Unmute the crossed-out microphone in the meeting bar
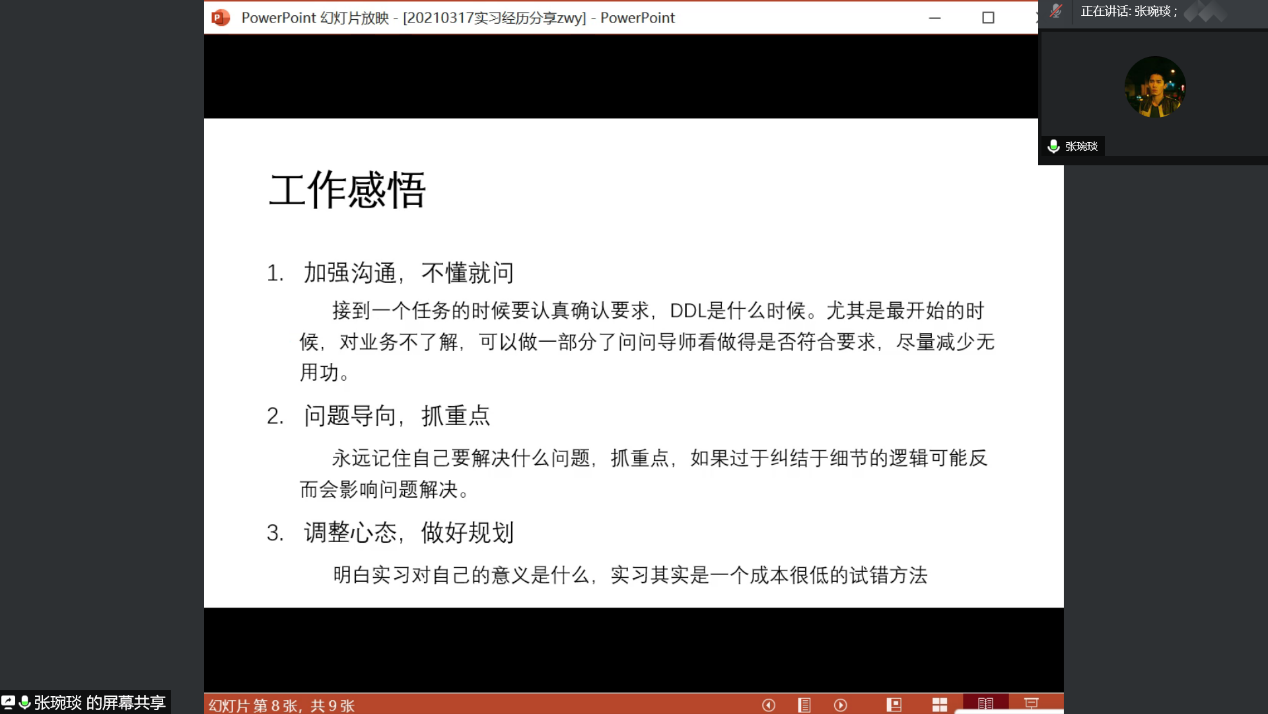The height and width of the screenshot is (714, 1268). (x=1057, y=13)
